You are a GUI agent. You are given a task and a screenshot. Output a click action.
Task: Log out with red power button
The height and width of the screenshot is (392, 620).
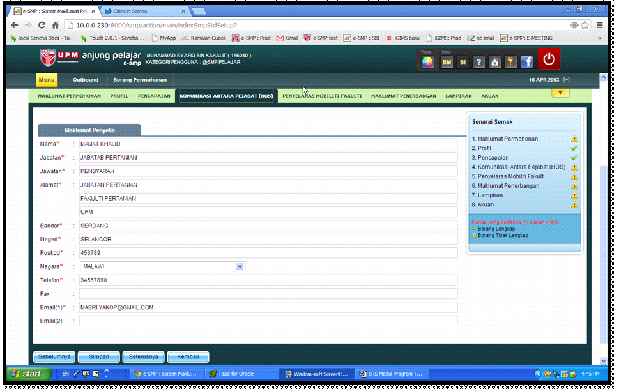click(x=549, y=59)
